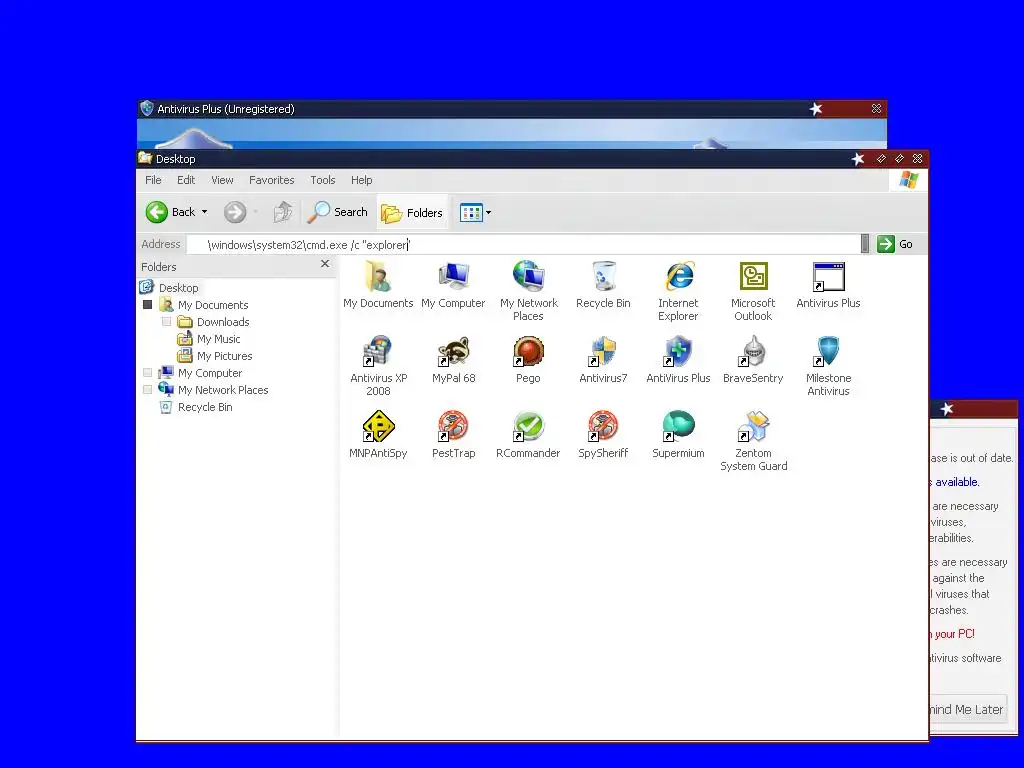Screen dimensions: 1024x768
Task: Open the Back history dropdown arrow
Action: [204, 212]
